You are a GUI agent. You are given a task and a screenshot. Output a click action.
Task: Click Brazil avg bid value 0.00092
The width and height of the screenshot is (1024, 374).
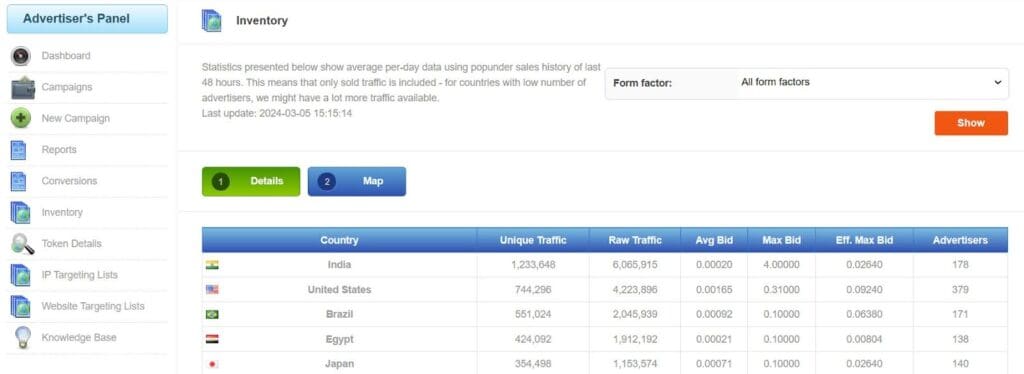click(714, 315)
